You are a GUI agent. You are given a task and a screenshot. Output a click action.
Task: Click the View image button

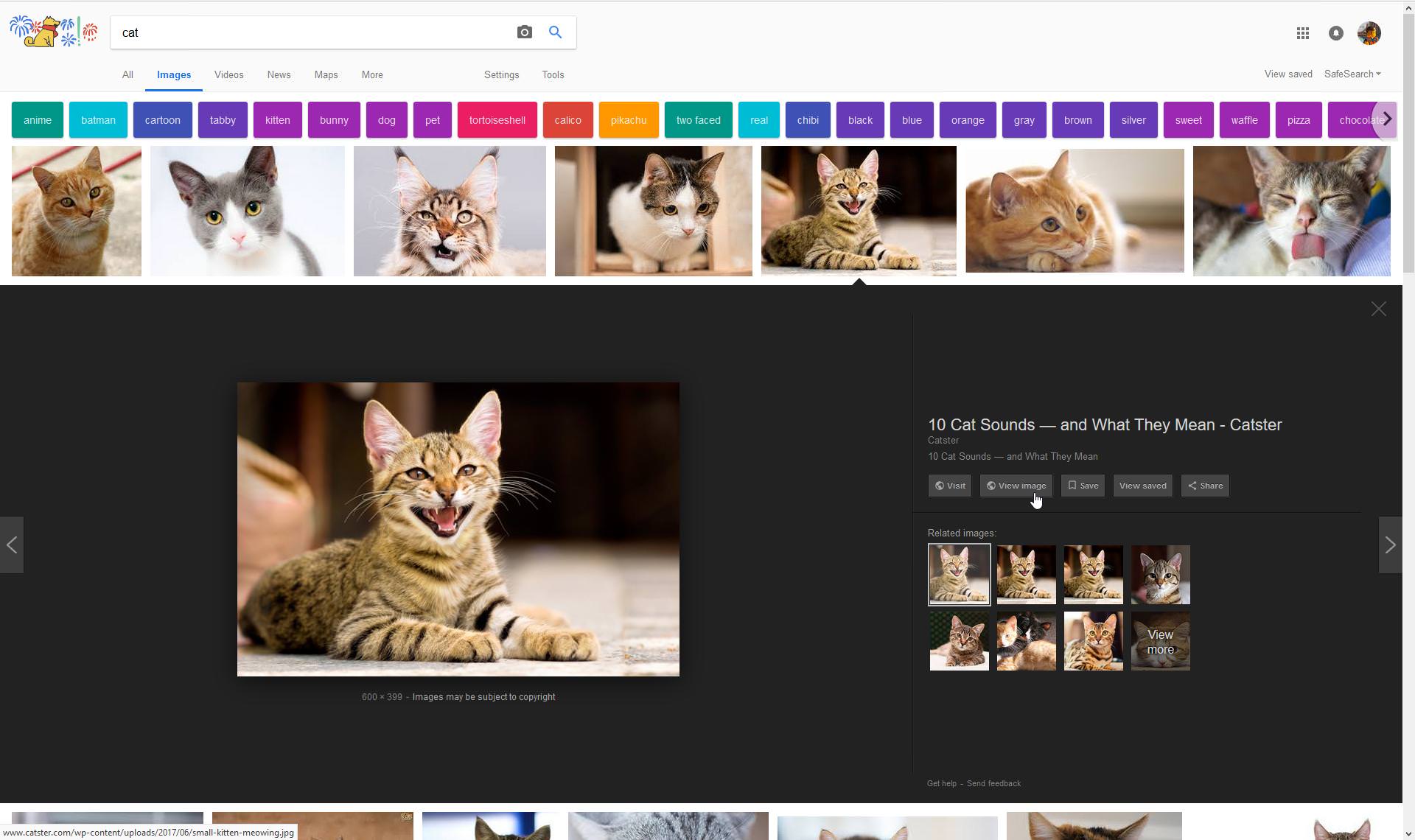point(1016,486)
